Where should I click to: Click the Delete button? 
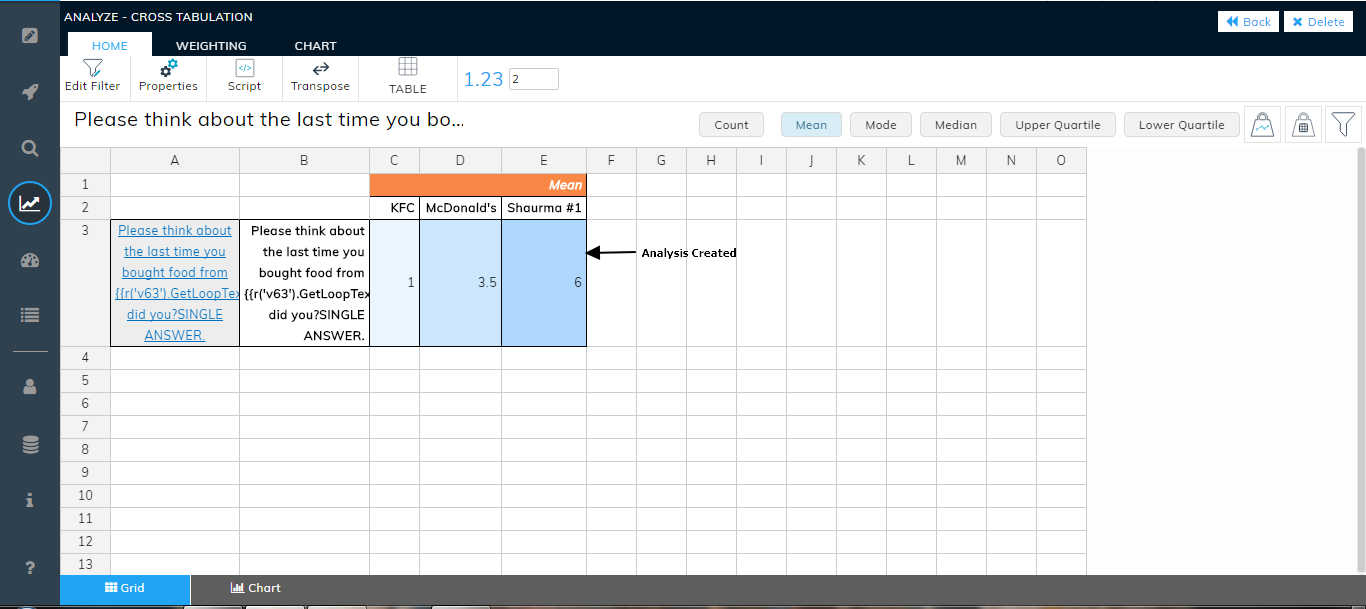[x=1318, y=21]
